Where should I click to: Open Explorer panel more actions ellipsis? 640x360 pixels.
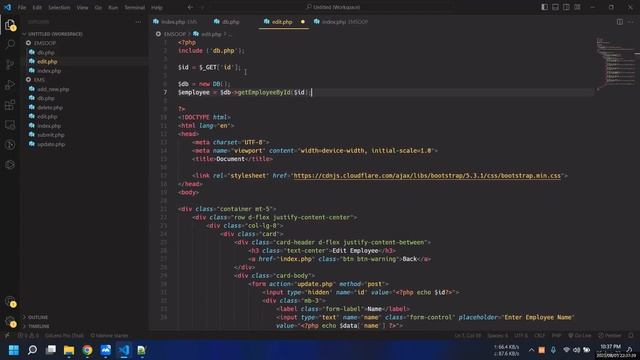click(x=138, y=22)
